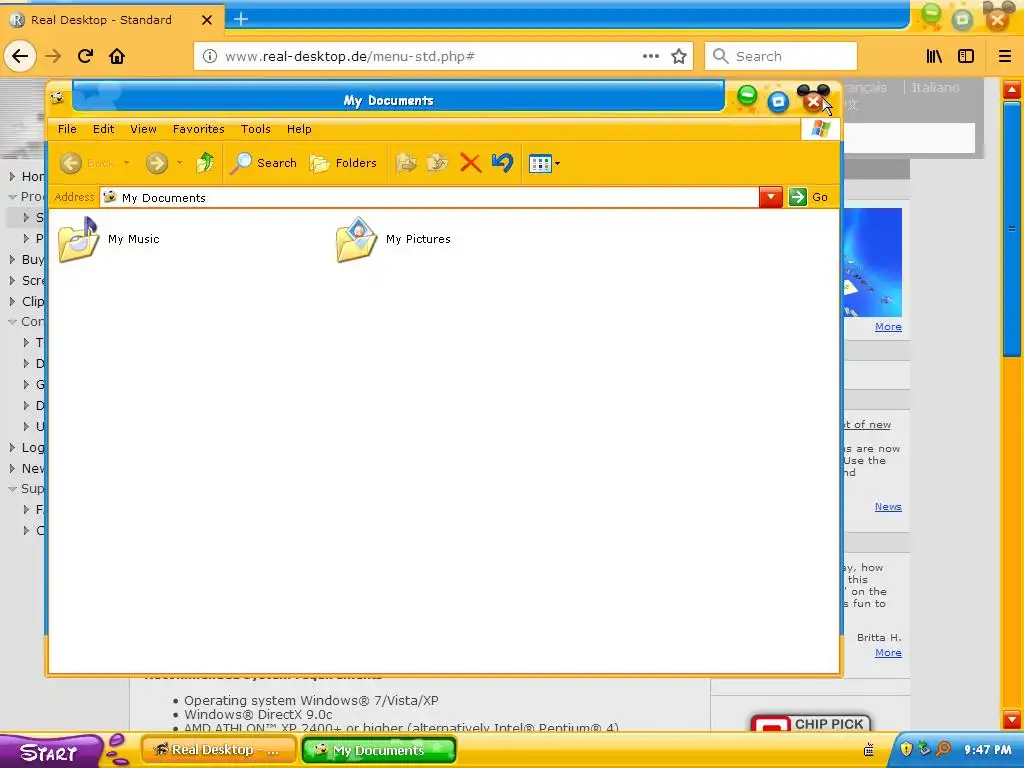Collapse the Sup tree item arrow
This screenshot has width=1024, height=768.
(x=12, y=488)
